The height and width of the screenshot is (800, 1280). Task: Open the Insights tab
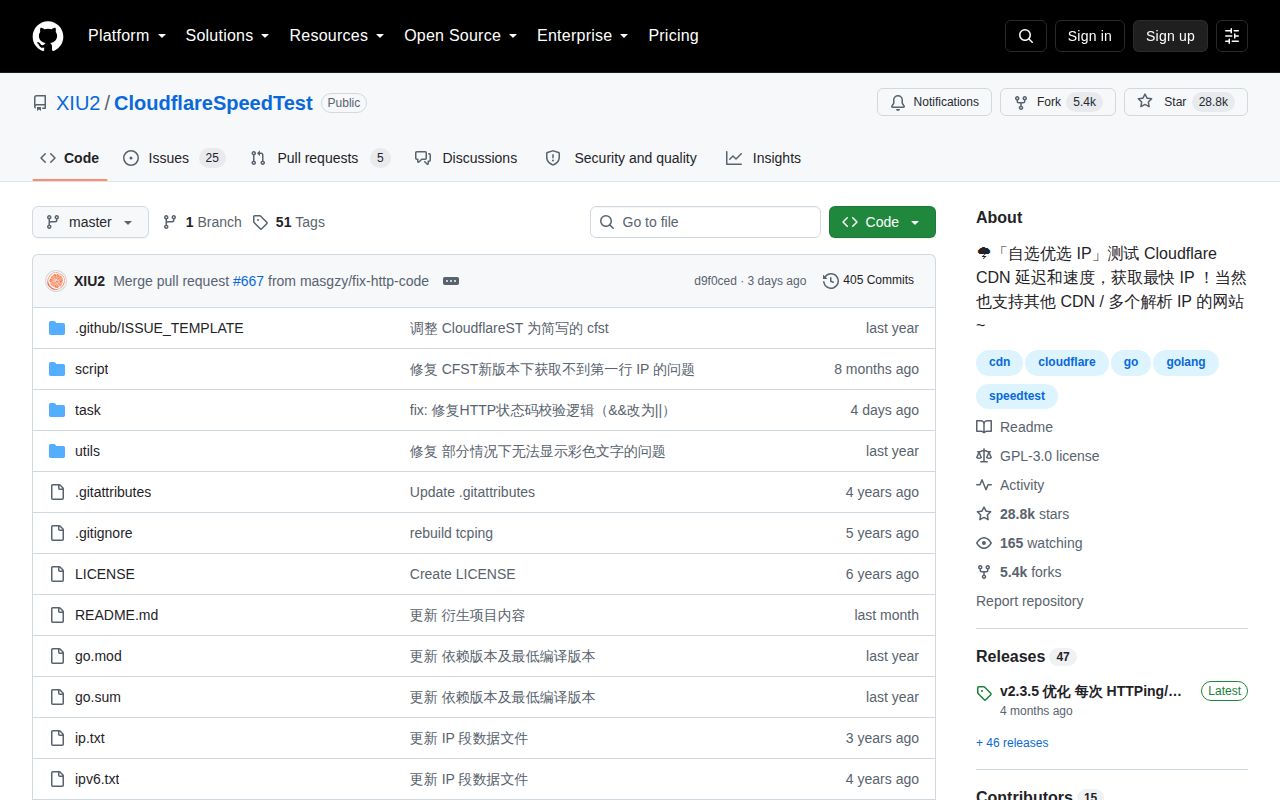pos(763,158)
